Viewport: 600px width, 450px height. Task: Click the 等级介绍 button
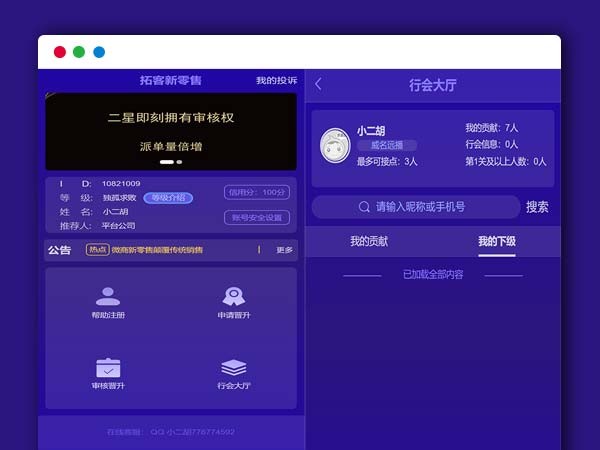coord(168,198)
